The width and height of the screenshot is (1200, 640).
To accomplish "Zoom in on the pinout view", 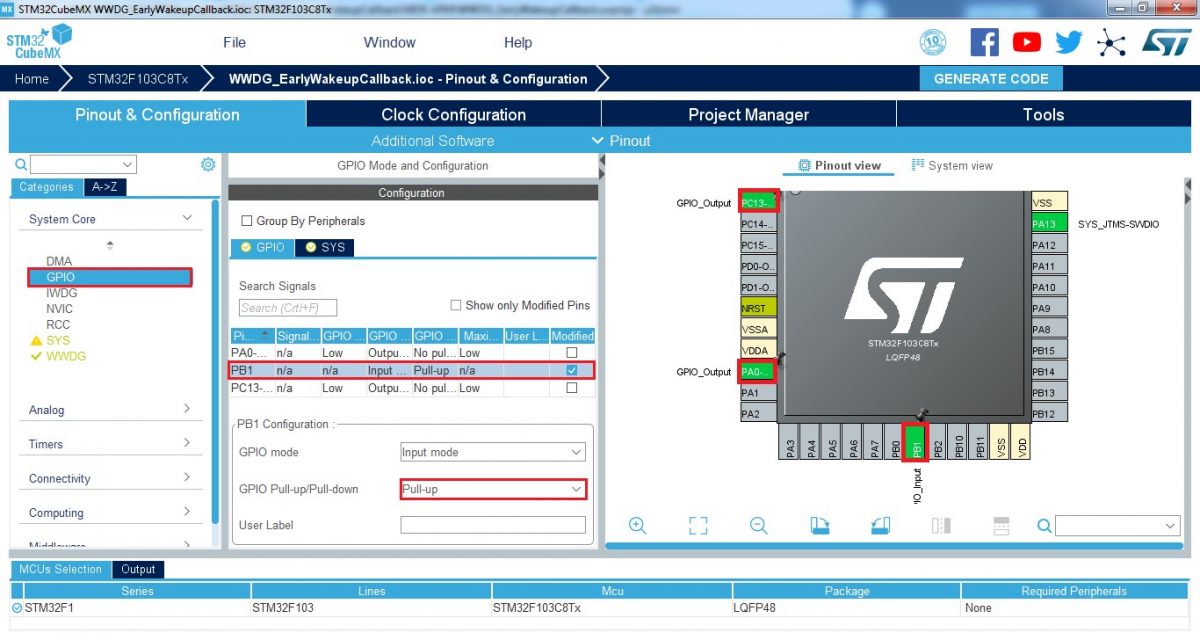I will point(637,524).
